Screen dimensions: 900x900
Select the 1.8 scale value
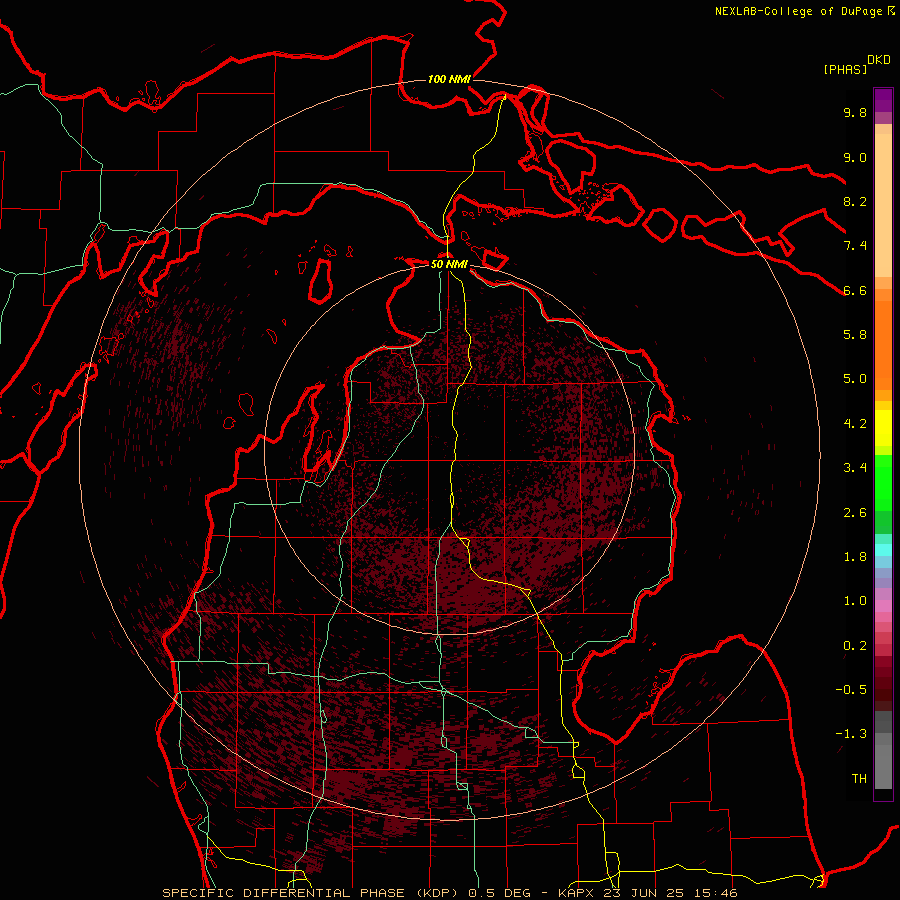coord(855,557)
